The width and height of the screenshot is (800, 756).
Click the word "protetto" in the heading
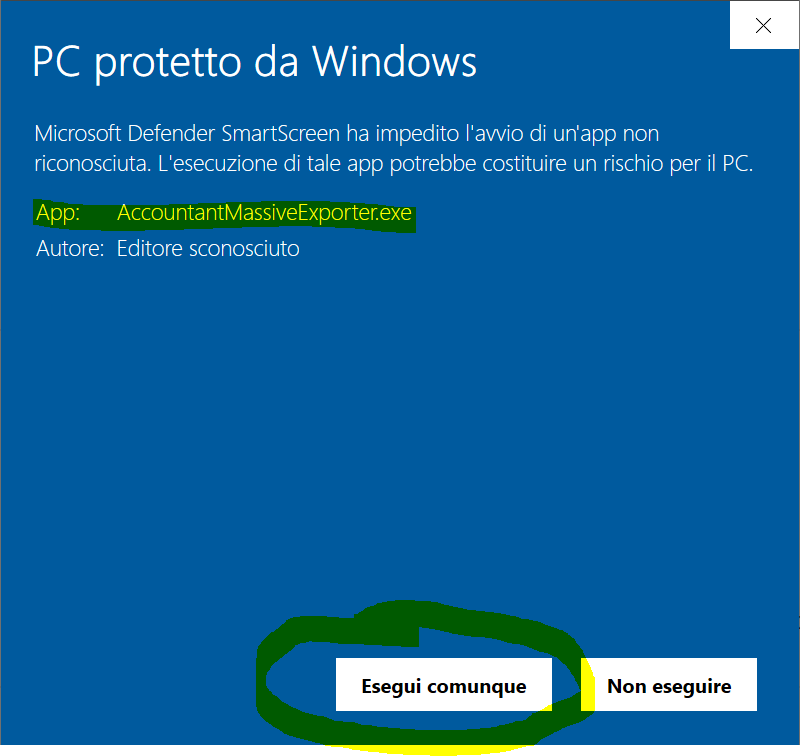pos(168,64)
